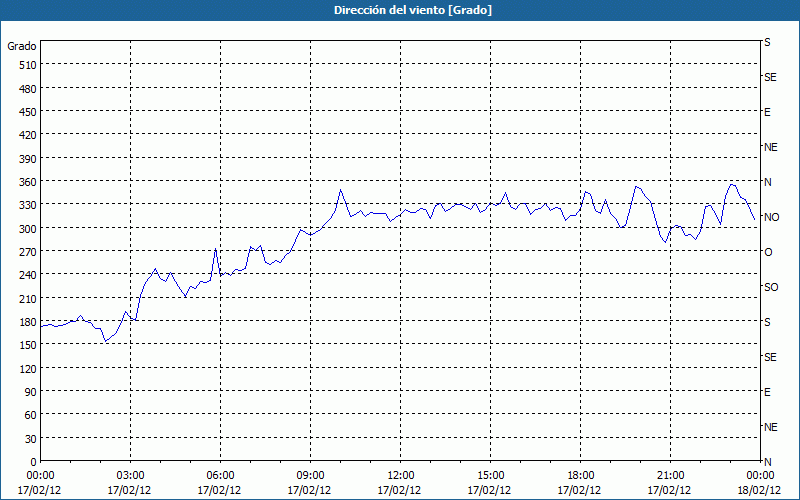Click the 480 y-axis tick label
This screenshot has width=800, height=500.
28,88
